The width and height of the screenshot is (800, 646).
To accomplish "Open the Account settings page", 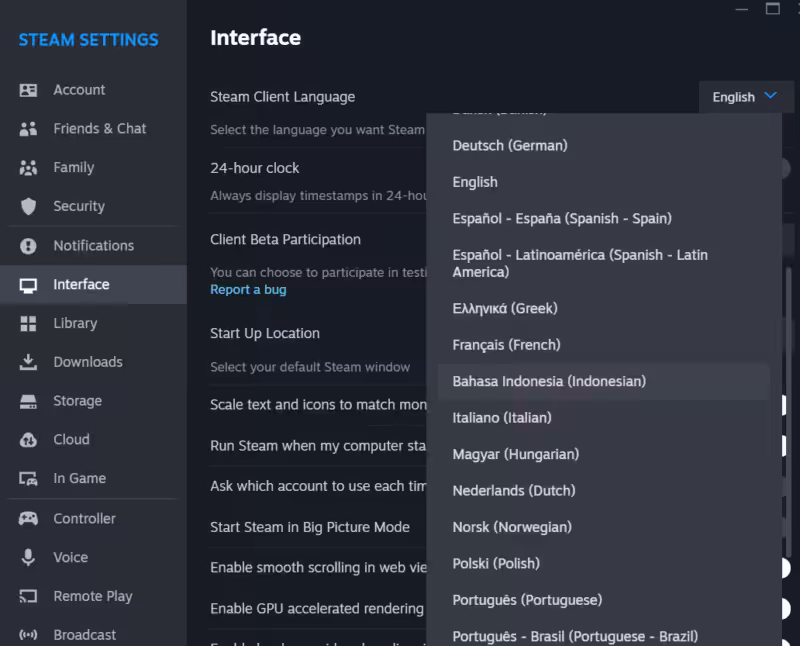I will click(x=93, y=90).
